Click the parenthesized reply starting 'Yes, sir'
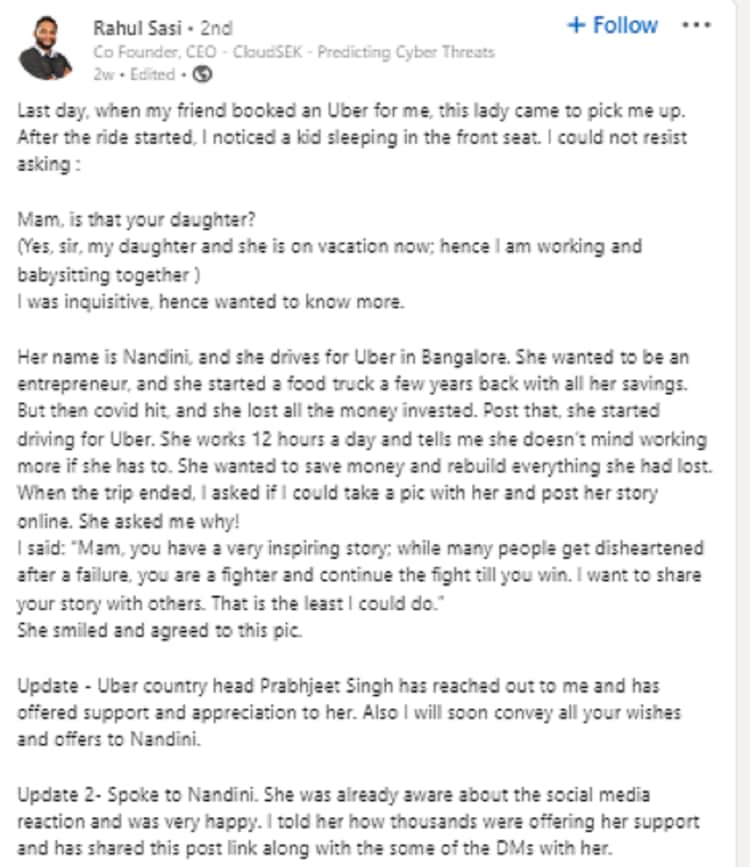750x867 pixels. tap(330, 258)
